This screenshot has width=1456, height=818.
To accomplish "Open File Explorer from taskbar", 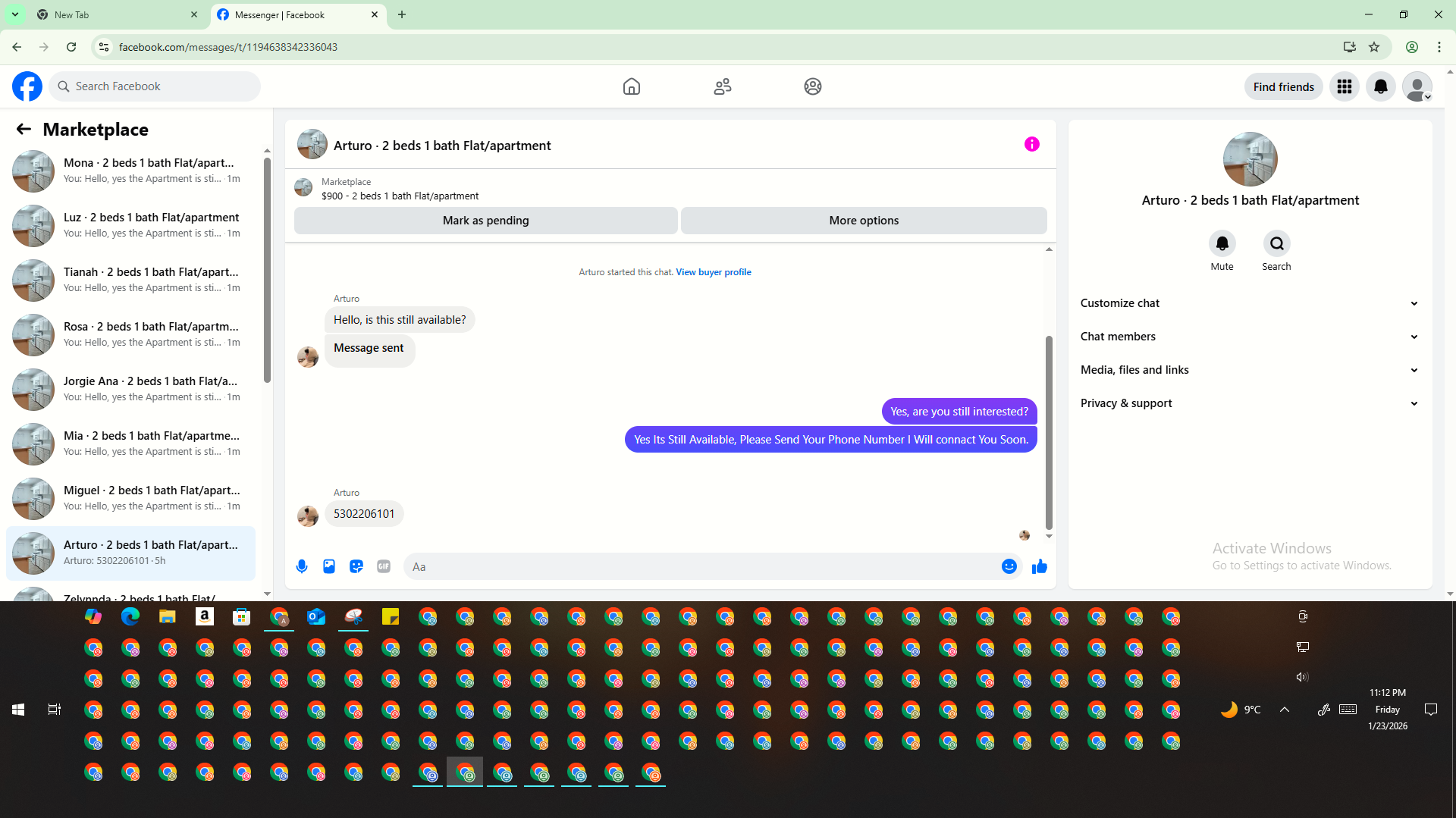I will 168,617.
